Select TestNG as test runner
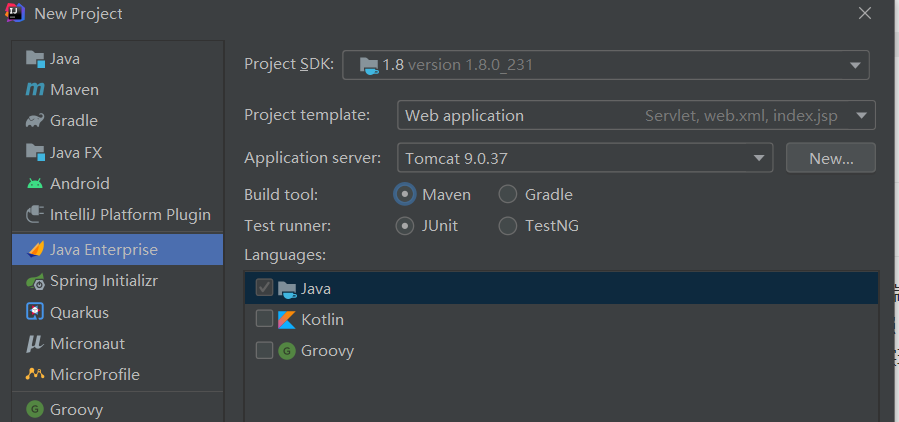The width and height of the screenshot is (899, 422). pyautogui.click(x=508, y=225)
